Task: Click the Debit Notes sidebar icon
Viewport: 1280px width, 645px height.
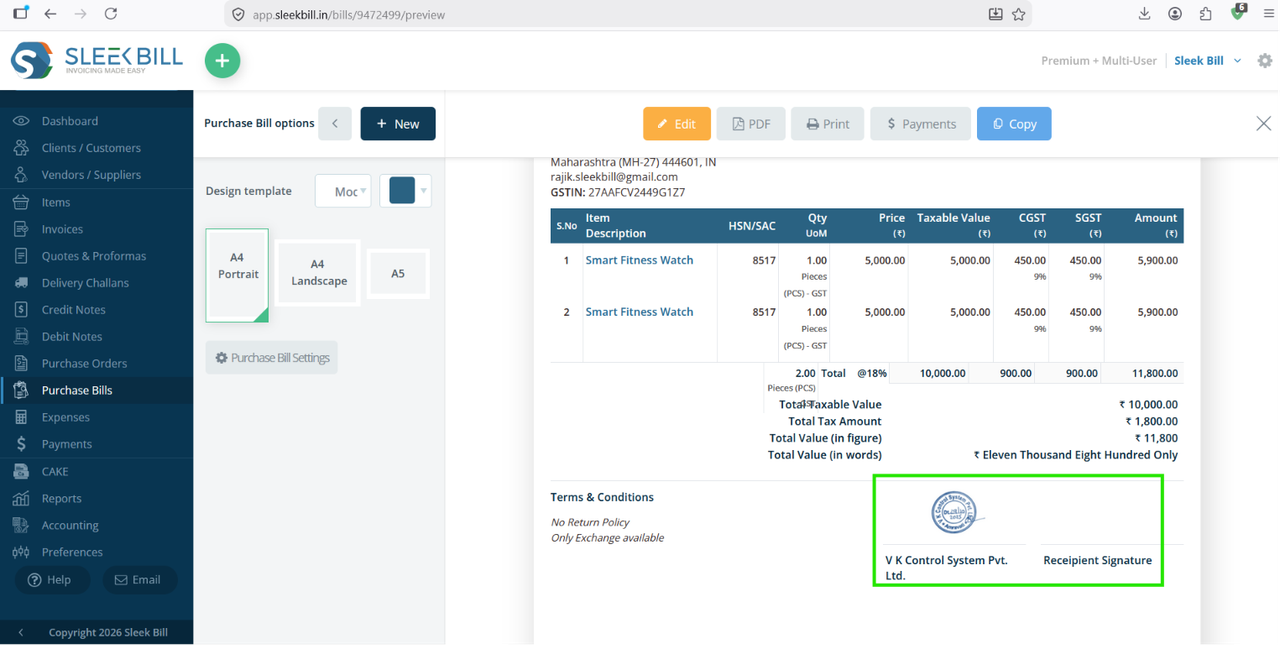Action: (21, 337)
